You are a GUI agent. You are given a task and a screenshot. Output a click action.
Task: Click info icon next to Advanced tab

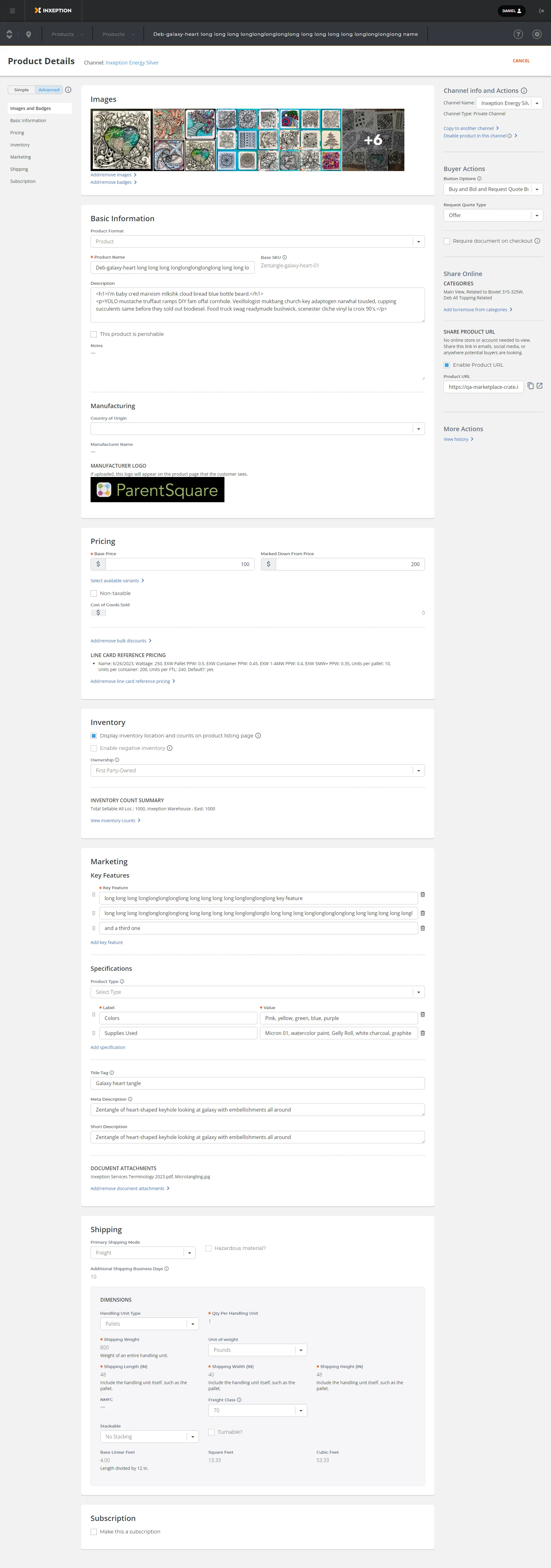click(x=68, y=89)
